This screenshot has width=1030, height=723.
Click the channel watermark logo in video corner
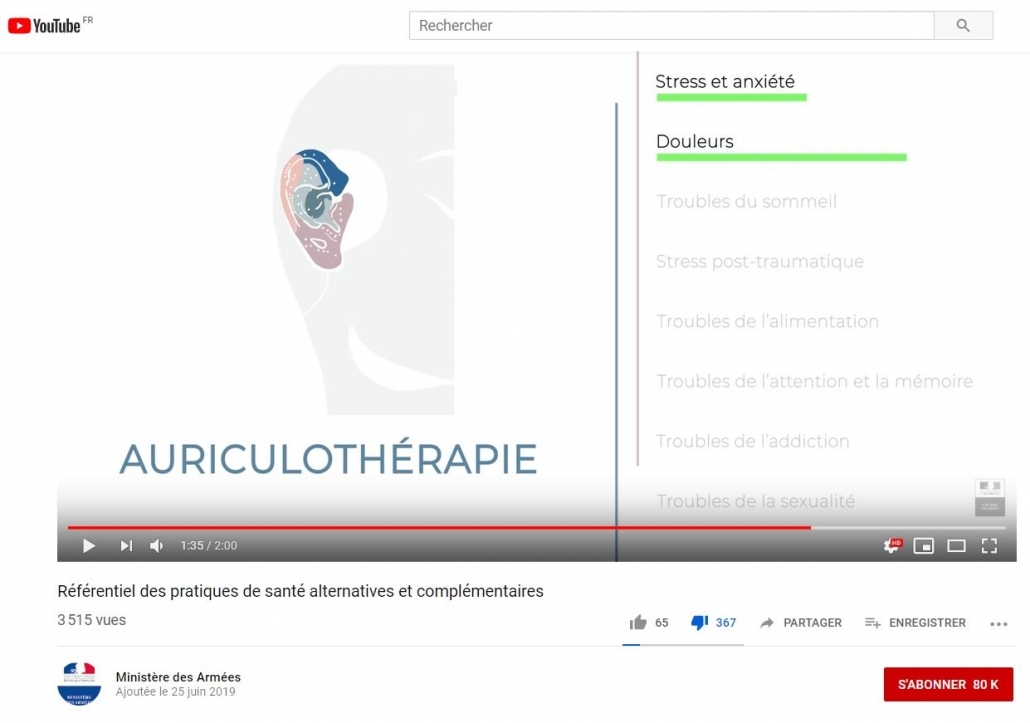click(x=989, y=497)
